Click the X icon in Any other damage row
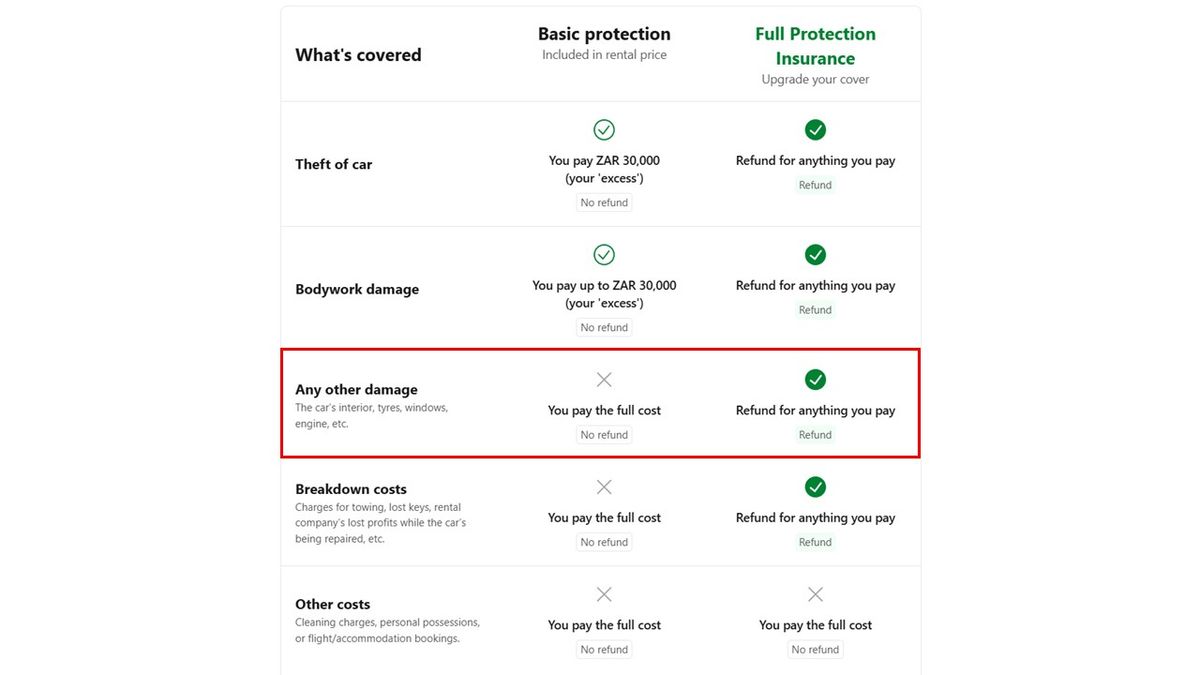 coord(604,380)
